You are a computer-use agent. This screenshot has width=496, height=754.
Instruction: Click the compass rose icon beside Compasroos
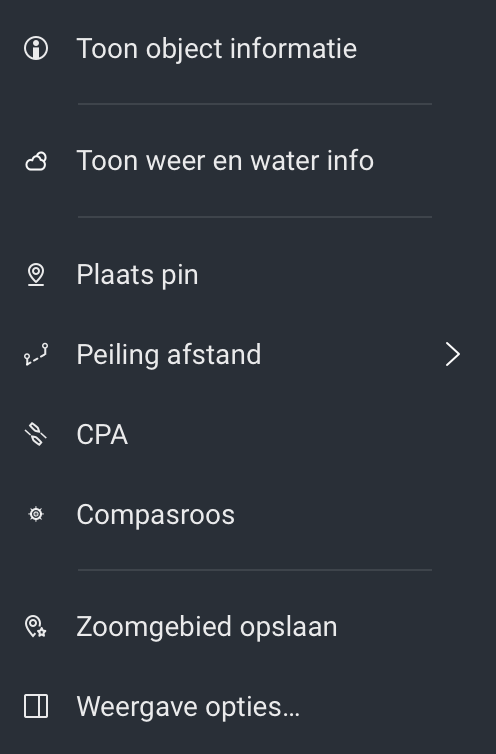pos(36,514)
